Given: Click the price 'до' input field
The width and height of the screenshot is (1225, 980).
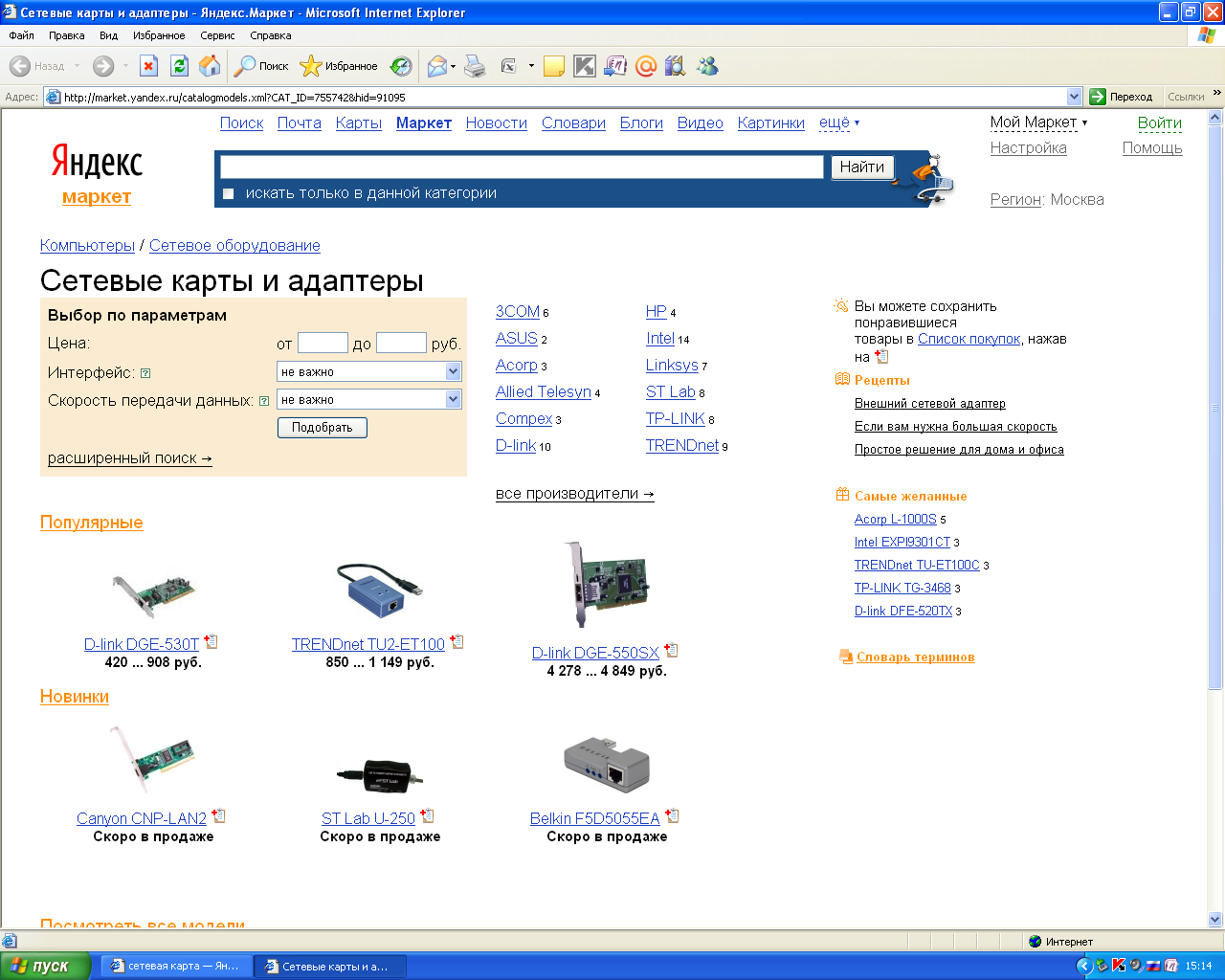Looking at the screenshot, I should tap(401, 343).
